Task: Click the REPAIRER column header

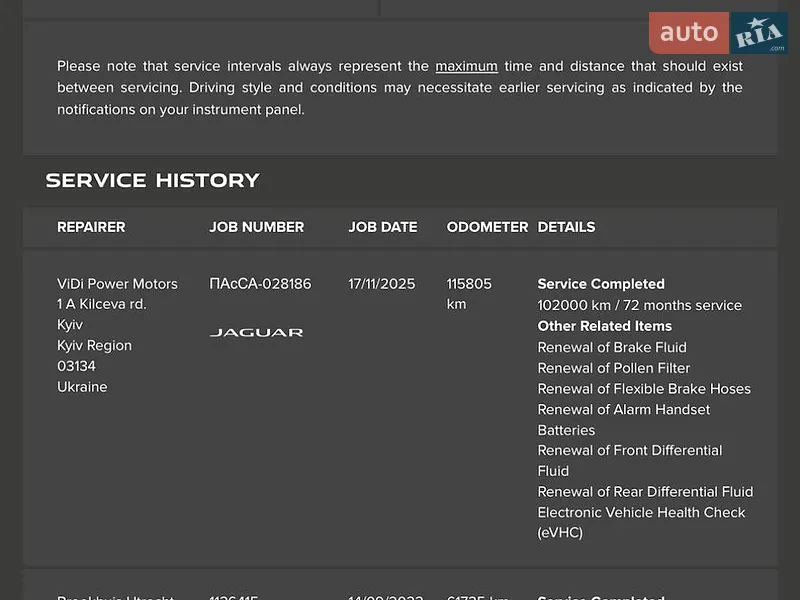Action: point(91,227)
